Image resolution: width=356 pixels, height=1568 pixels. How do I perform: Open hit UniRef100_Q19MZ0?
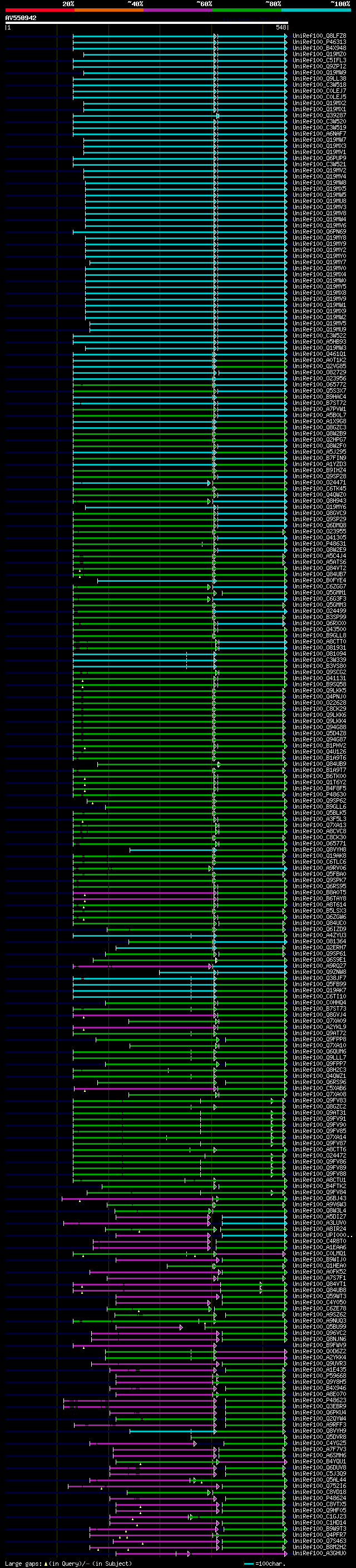coord(319,54)
